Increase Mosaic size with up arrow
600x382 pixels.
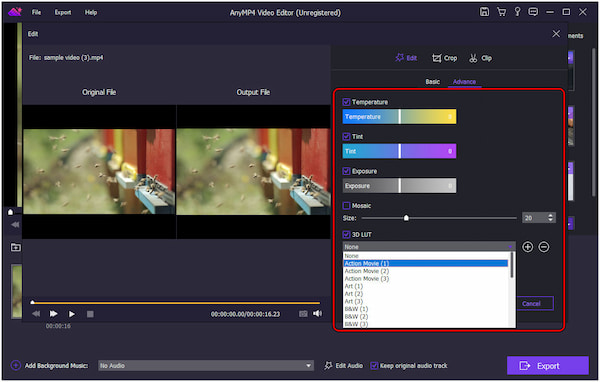point(550,215)
